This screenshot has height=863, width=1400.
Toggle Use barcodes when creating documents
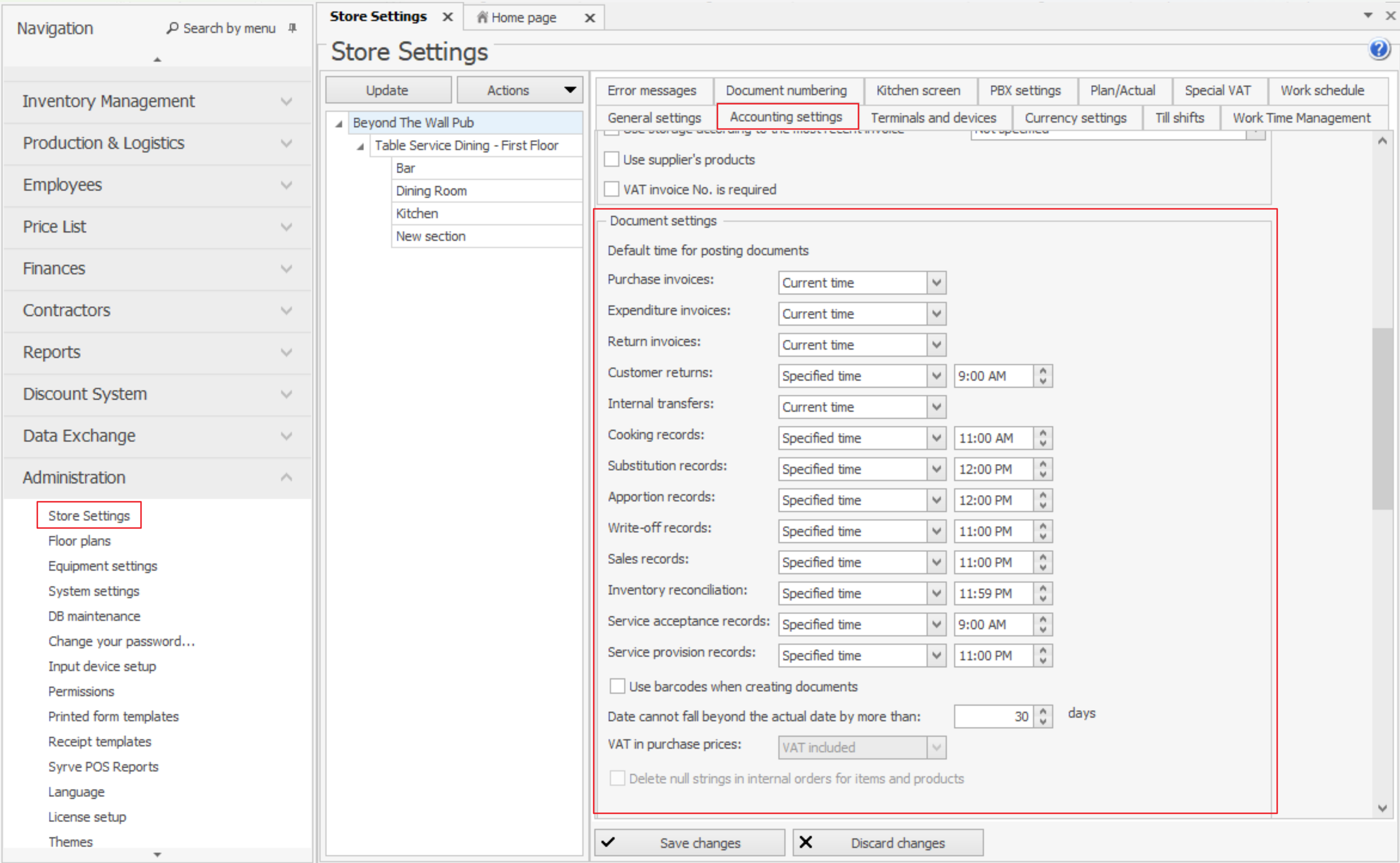tap(617, 686)
